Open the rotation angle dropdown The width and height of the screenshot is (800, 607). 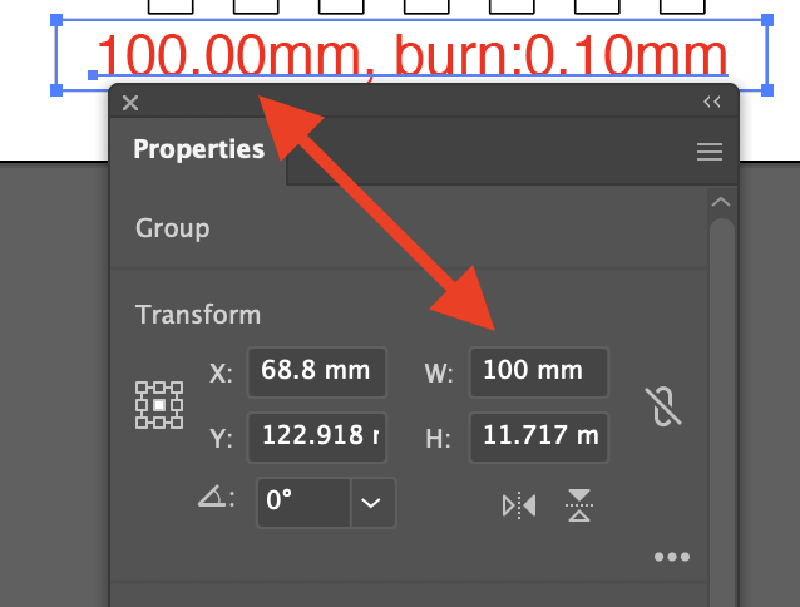372,502
